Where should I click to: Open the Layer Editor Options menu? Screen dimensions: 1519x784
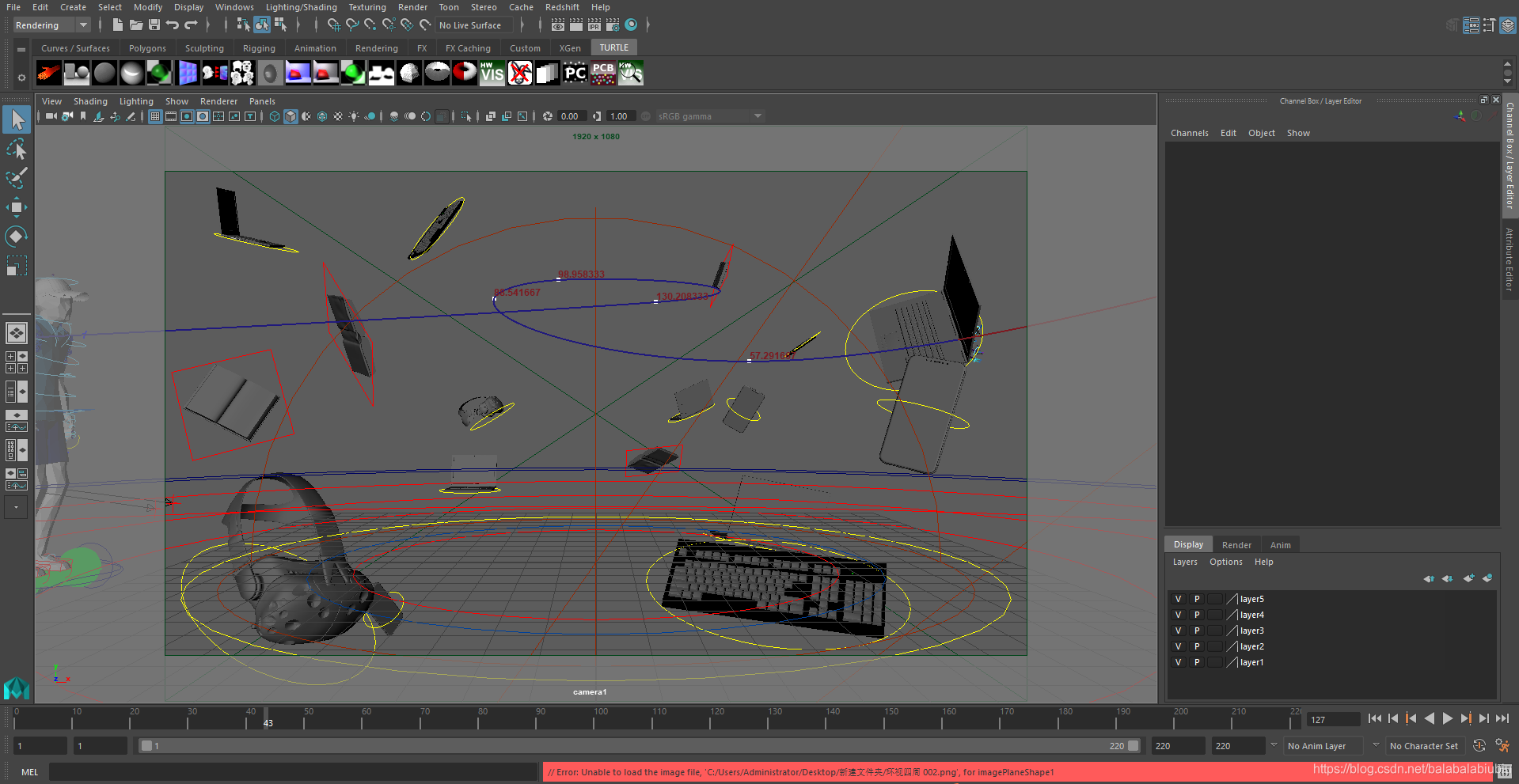(1225, 562)
